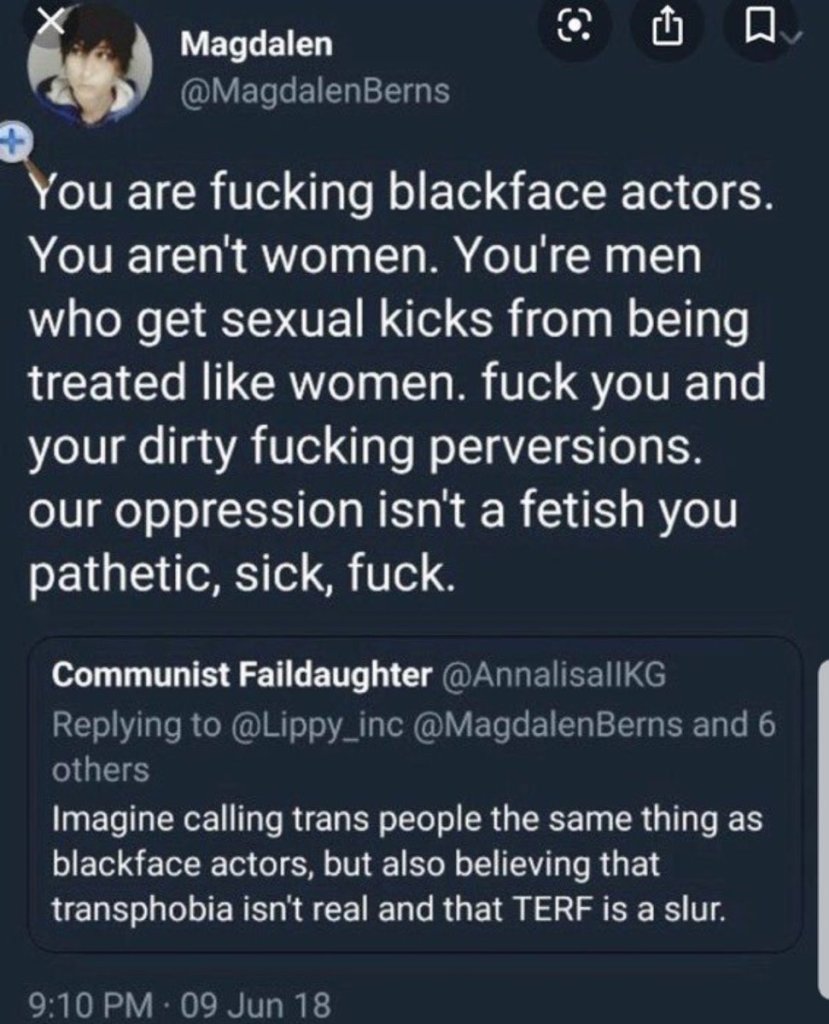Expand the "6 others" recipients

tap(100, 768)
